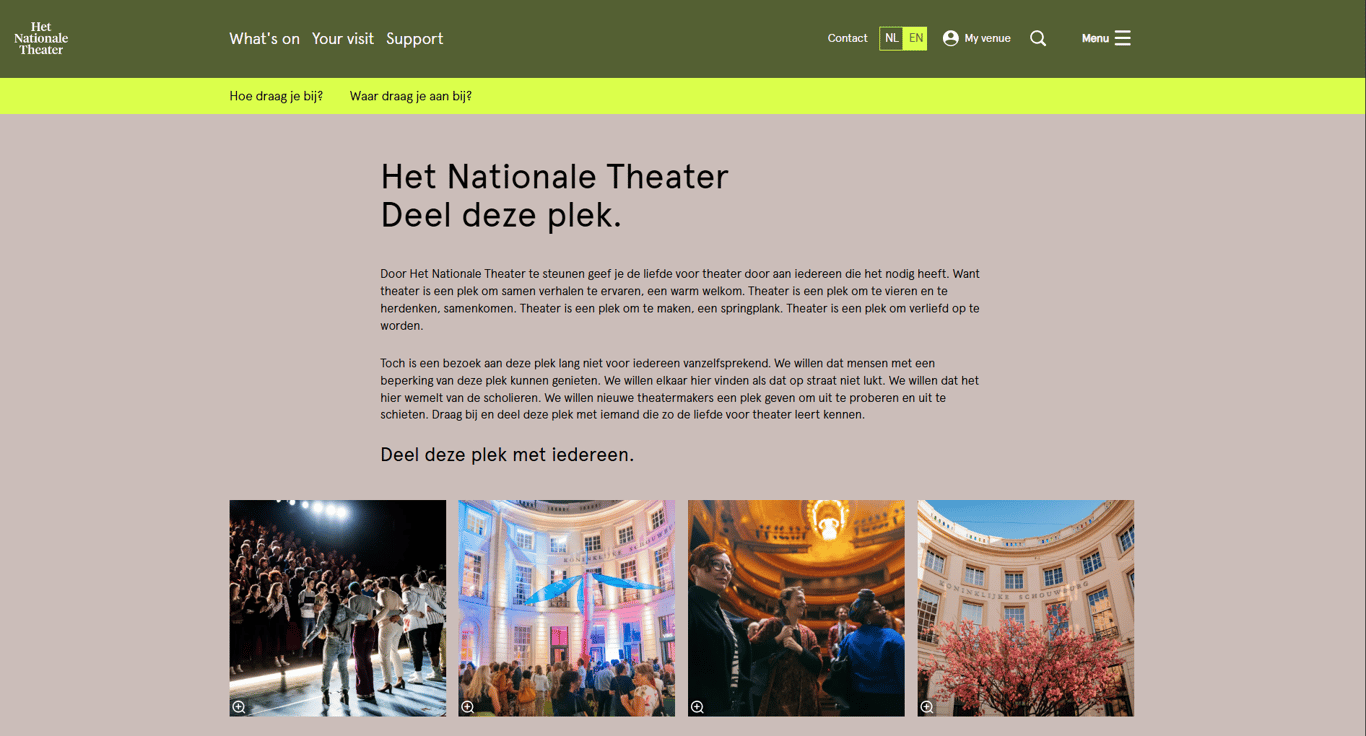Click paragraph starting 'Toch is een bezoek'
The height and width of the screenshot is (736, 1366).
tap(680, 389)
